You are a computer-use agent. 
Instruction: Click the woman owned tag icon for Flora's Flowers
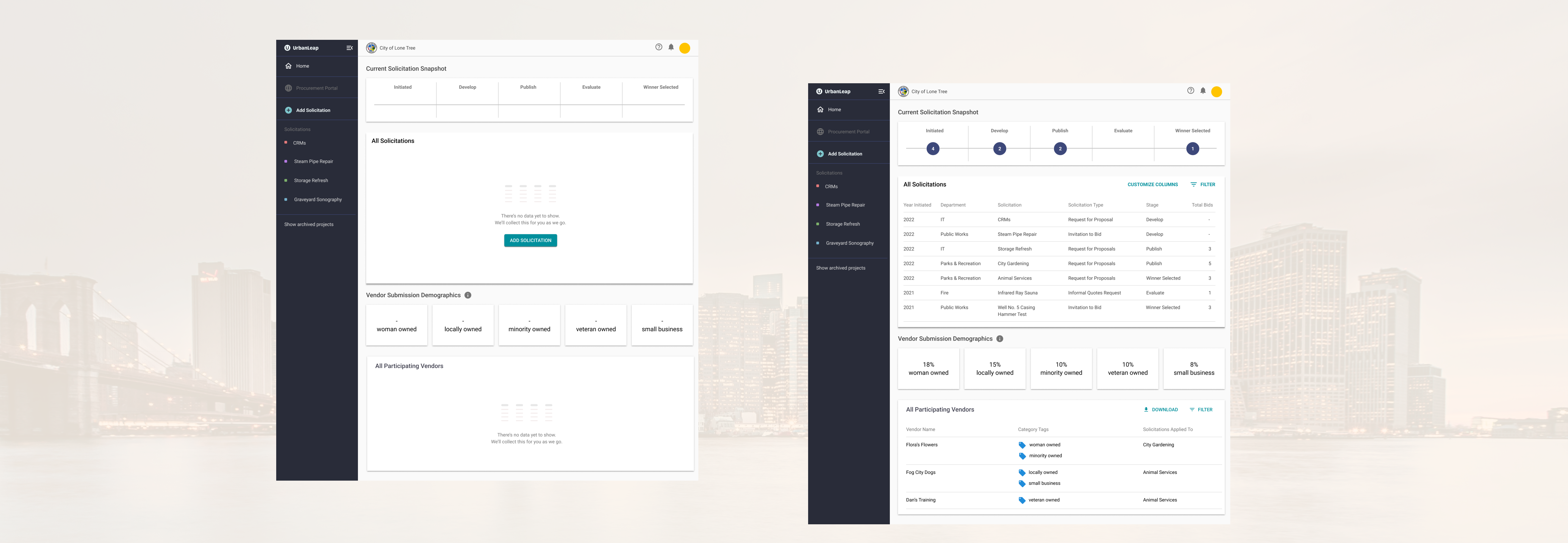click(x=1022, y=445)
